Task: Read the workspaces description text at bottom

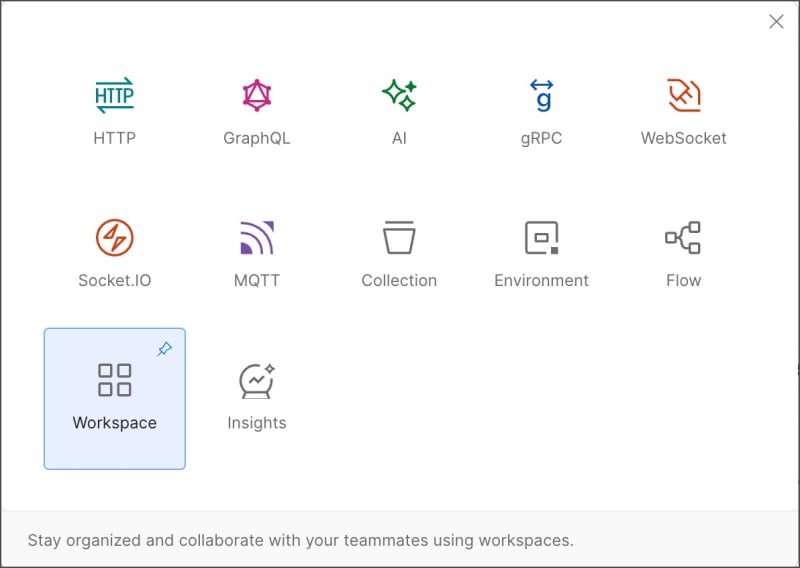Action: [x=301, y=540]
